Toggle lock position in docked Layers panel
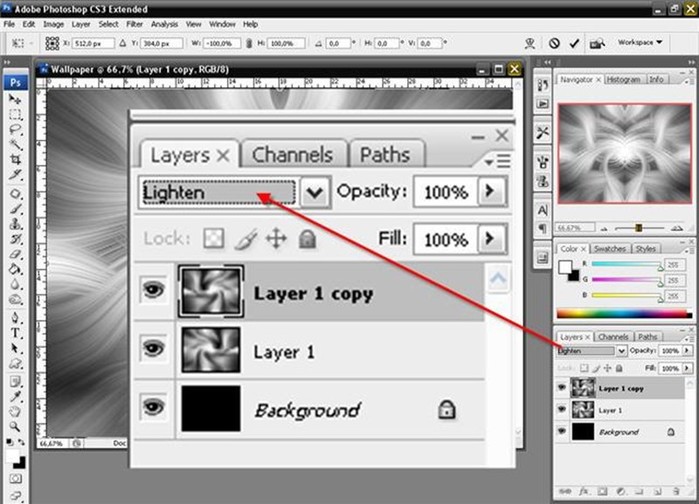This screenshot has height=504, width=699. point(607,368)
